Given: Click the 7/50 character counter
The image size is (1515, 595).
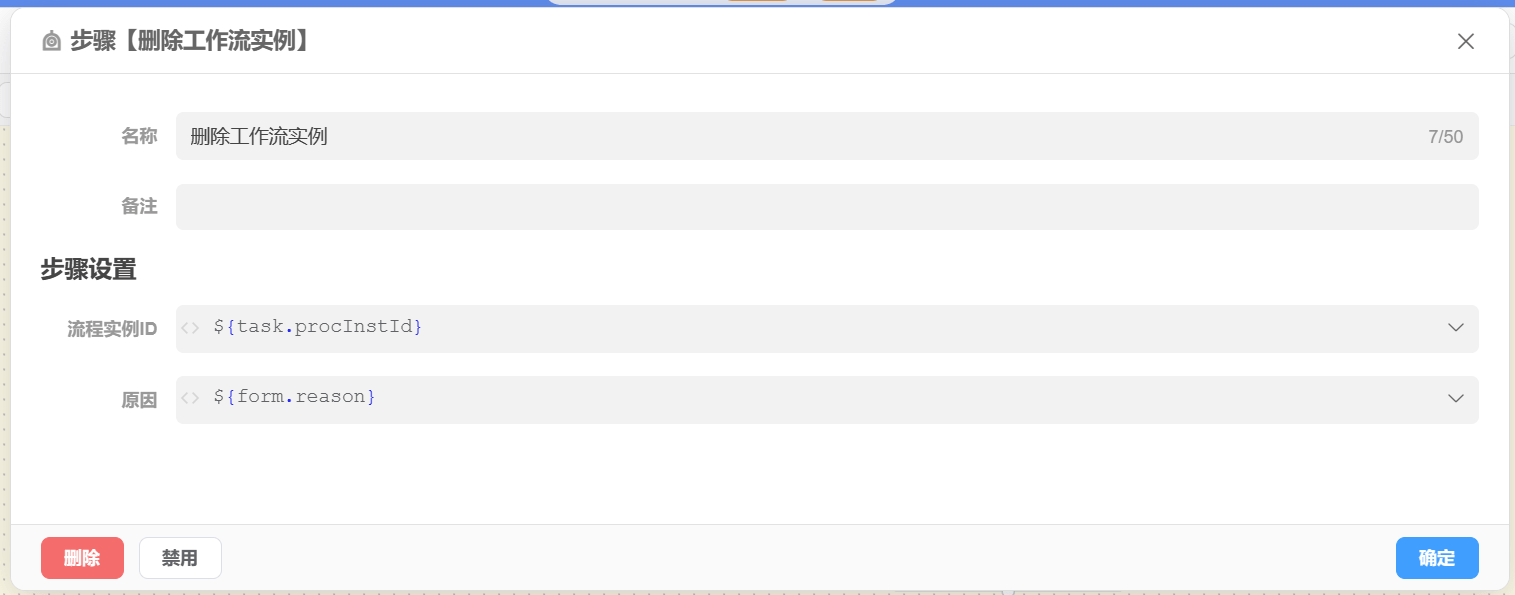Looking at the screenshot, I should pyautogui.click(x=1445, y=137).
